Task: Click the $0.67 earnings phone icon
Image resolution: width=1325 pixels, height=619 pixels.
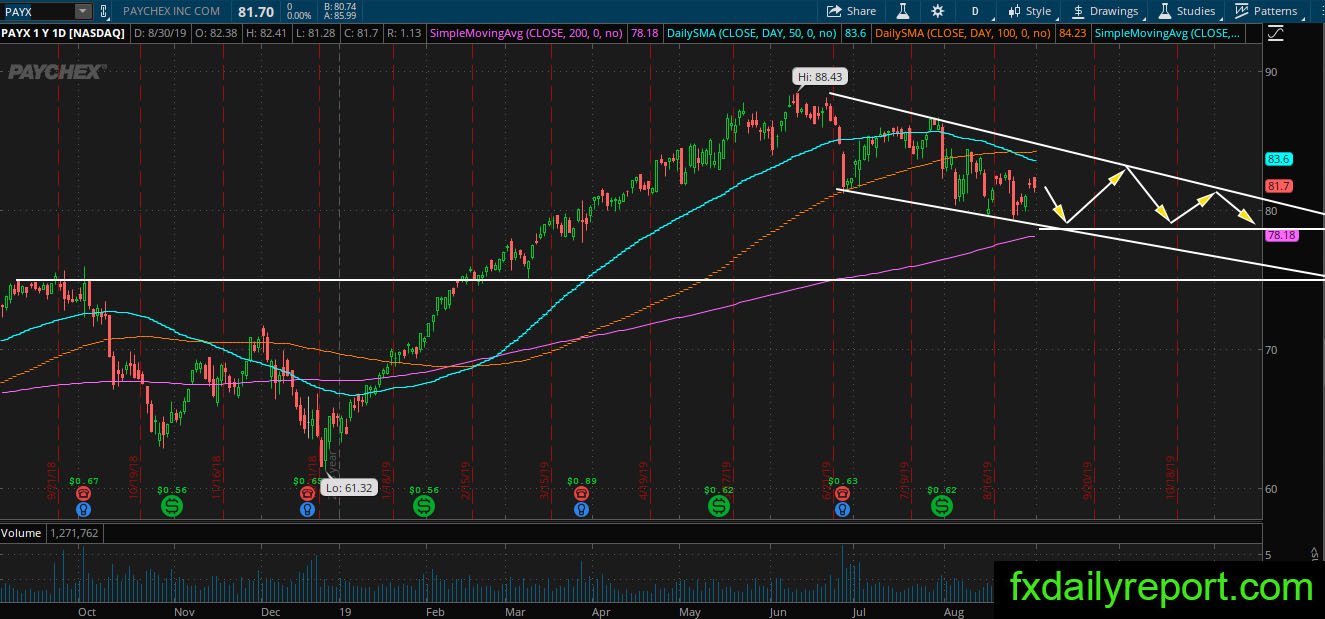Action: pos(83,494)
